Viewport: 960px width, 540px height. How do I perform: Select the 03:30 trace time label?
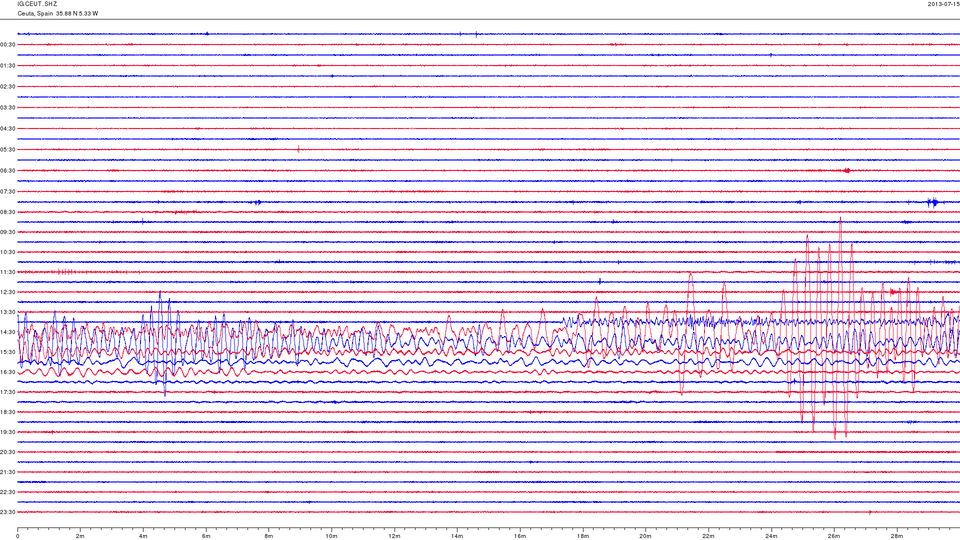point(8,108)
